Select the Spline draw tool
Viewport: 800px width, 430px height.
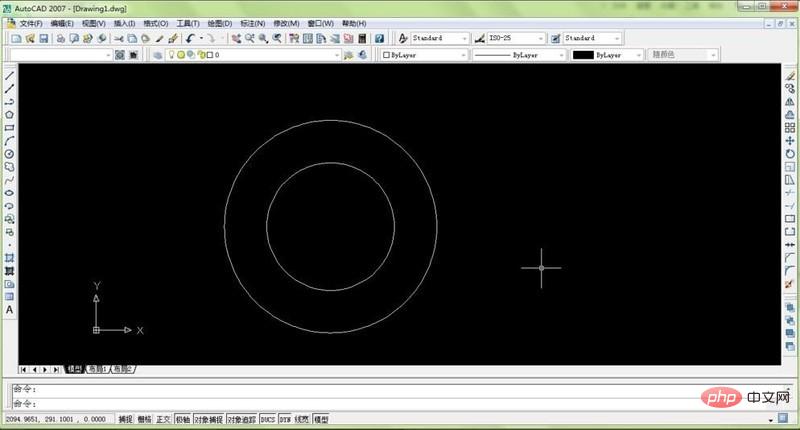pos(9,180)
